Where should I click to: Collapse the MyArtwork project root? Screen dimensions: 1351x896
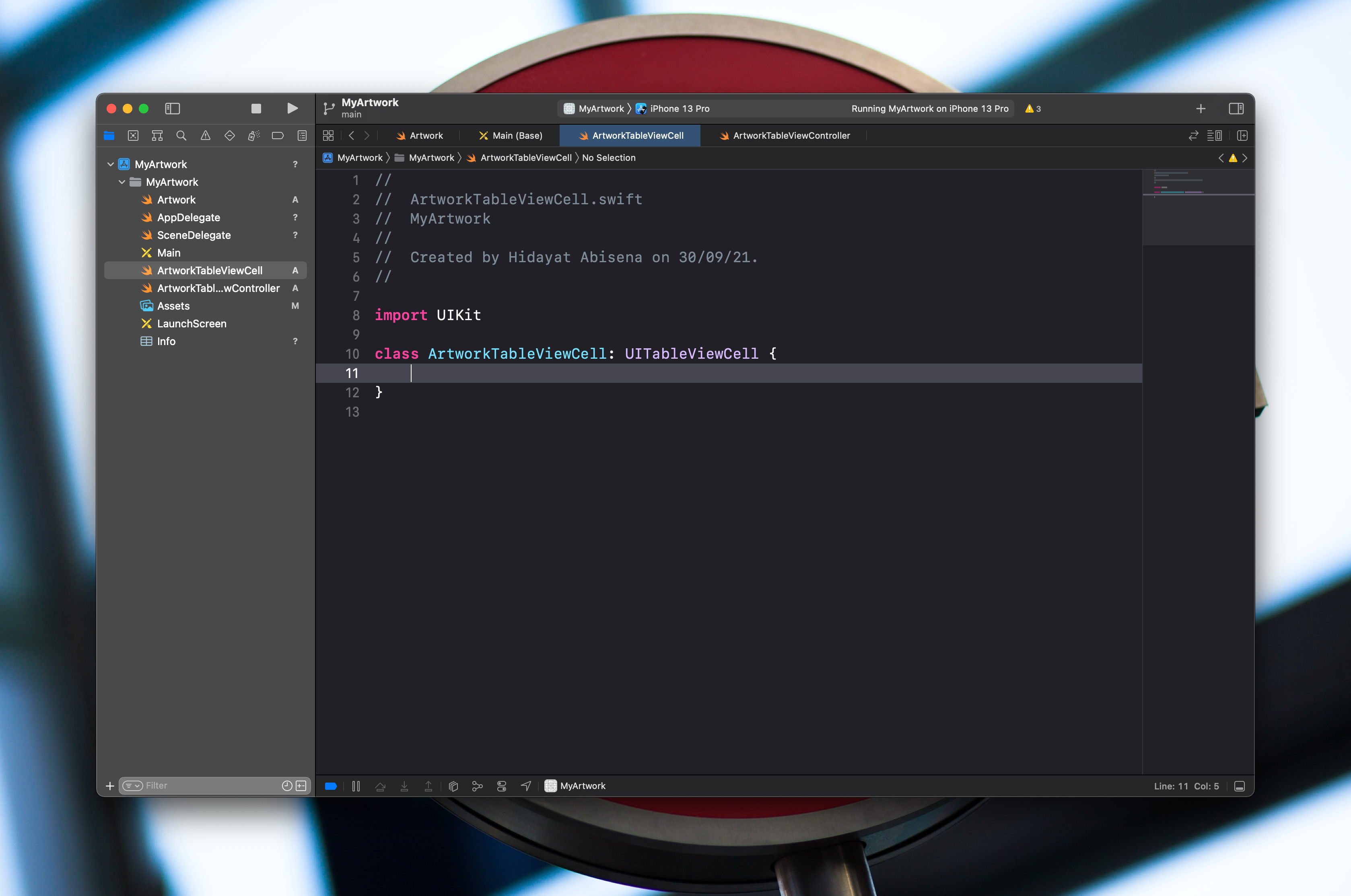pos(110,164)
